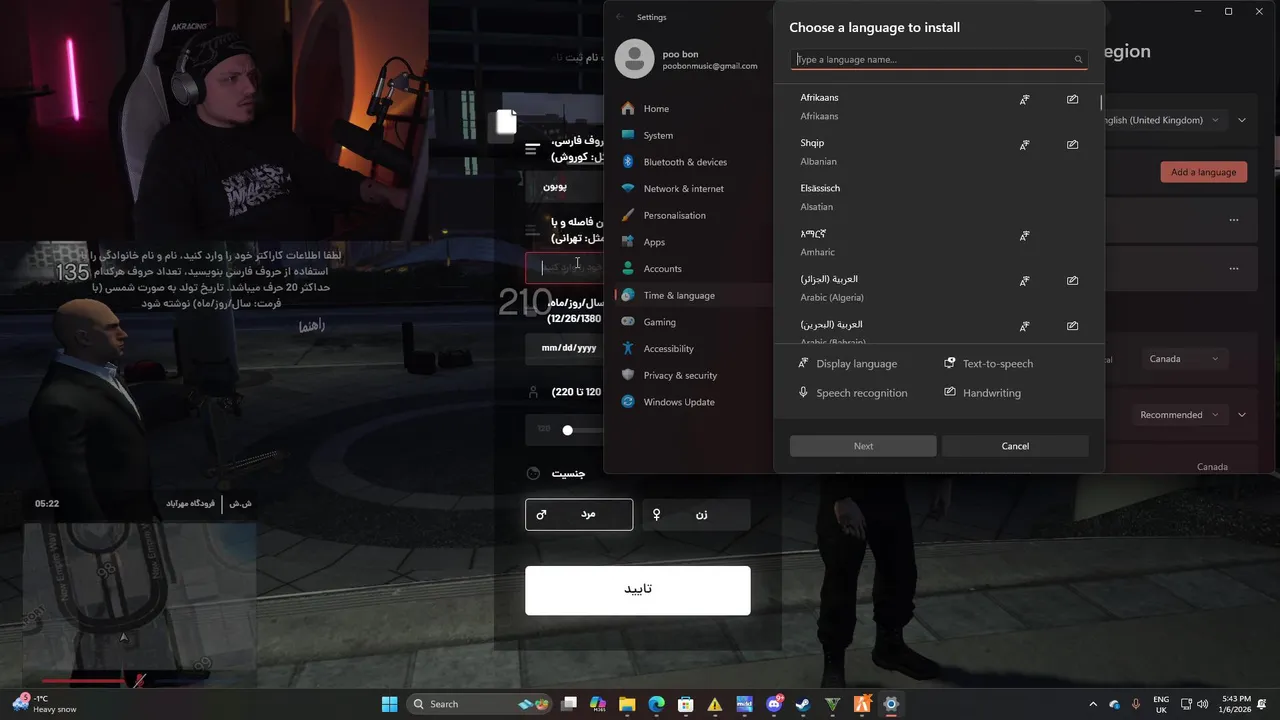Image resolution: width=1280 pixels, height=720 pixels.
Task: Select the female زن gender option
Action: (696, 514)
